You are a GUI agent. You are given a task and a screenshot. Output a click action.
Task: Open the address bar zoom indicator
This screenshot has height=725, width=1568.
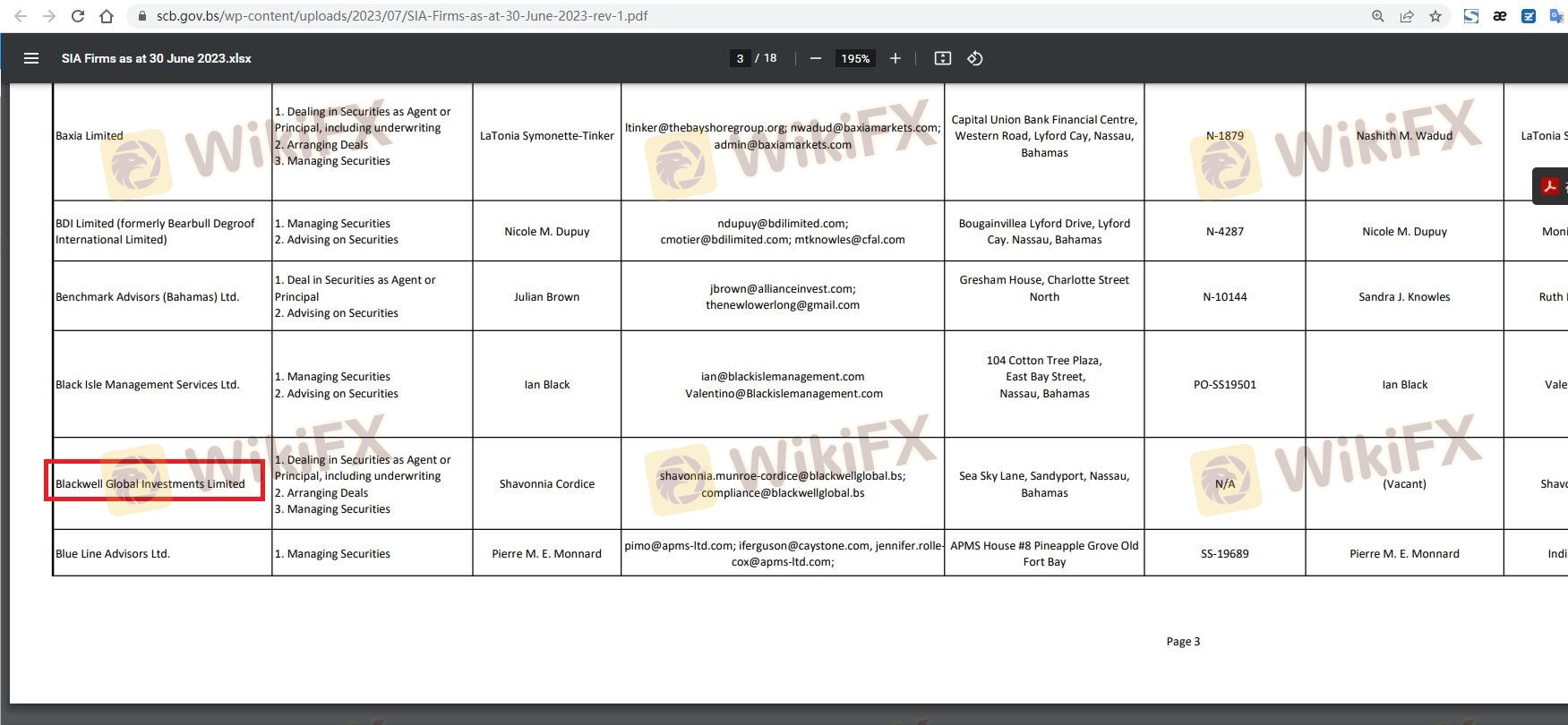[x=1378, y=16]
